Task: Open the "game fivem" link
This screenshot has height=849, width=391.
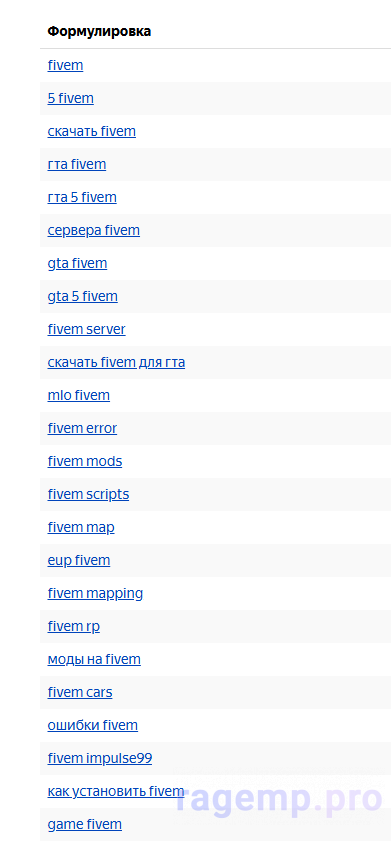Action: click(x=84, y=825)
